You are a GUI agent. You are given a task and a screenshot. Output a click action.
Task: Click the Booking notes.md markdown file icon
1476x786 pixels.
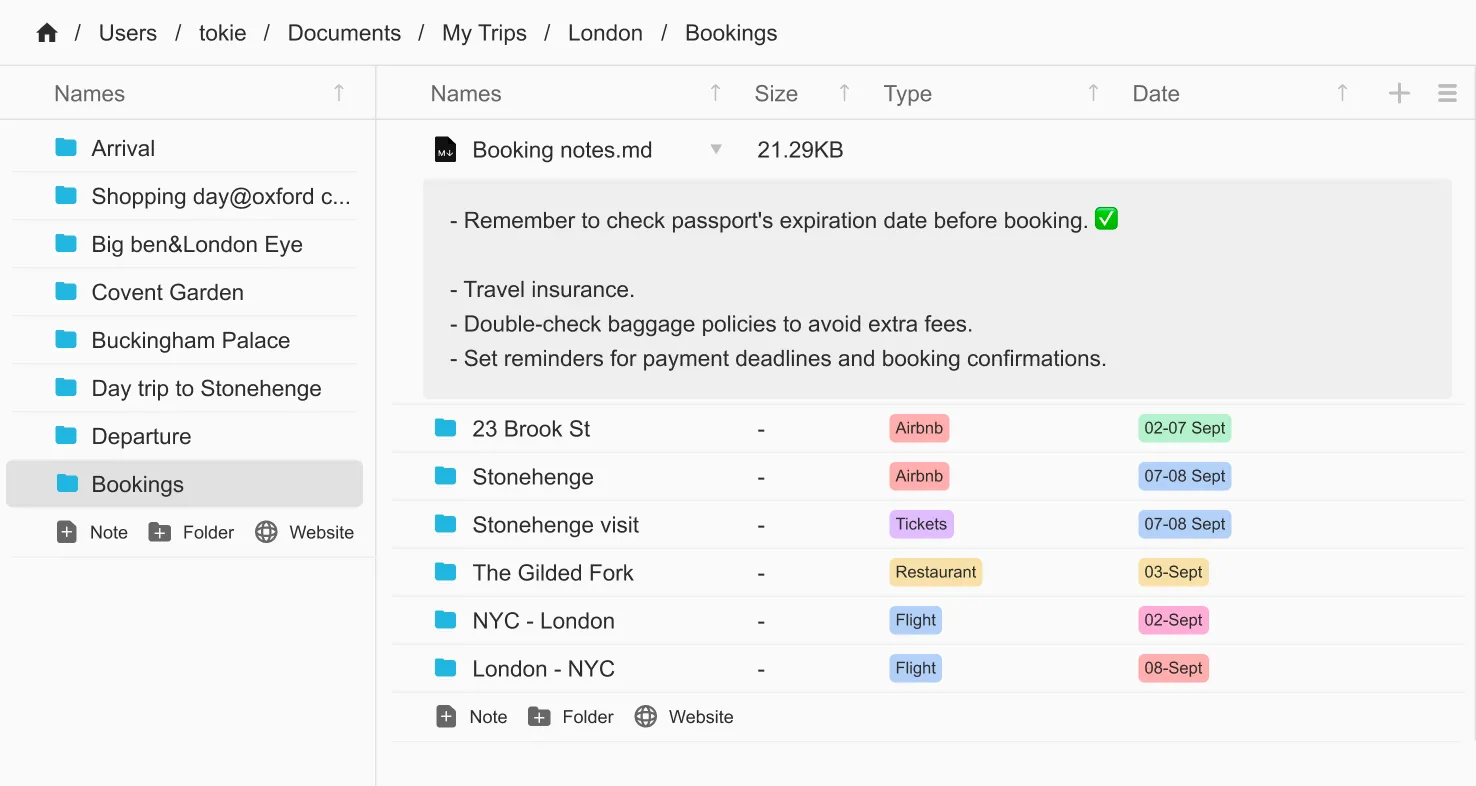point(445,150)
